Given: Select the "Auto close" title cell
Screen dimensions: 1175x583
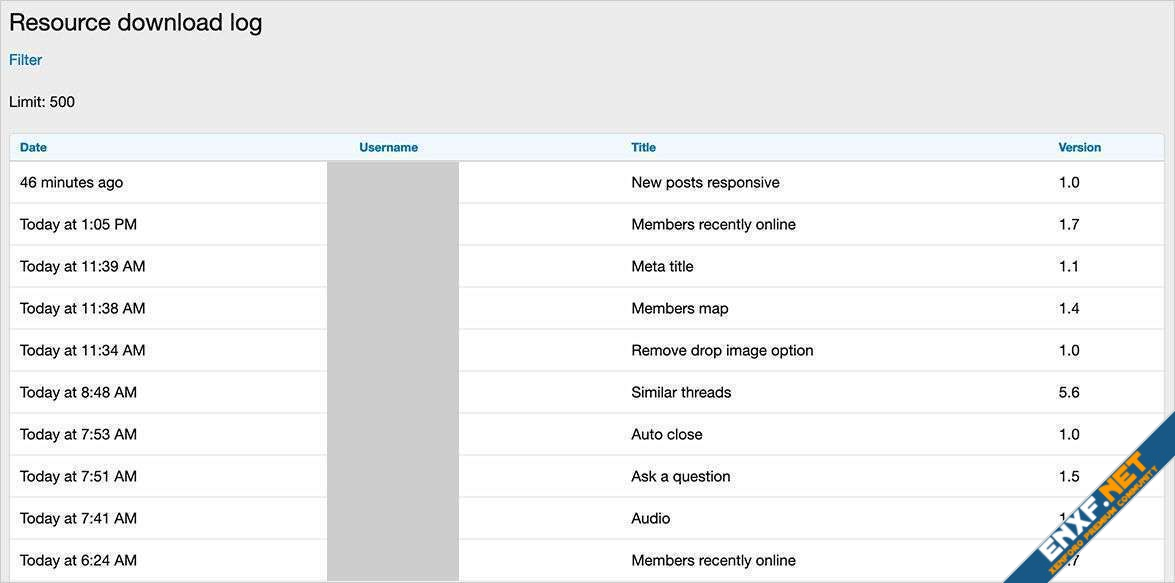Looking at the screenshot, I should (666, 435).
